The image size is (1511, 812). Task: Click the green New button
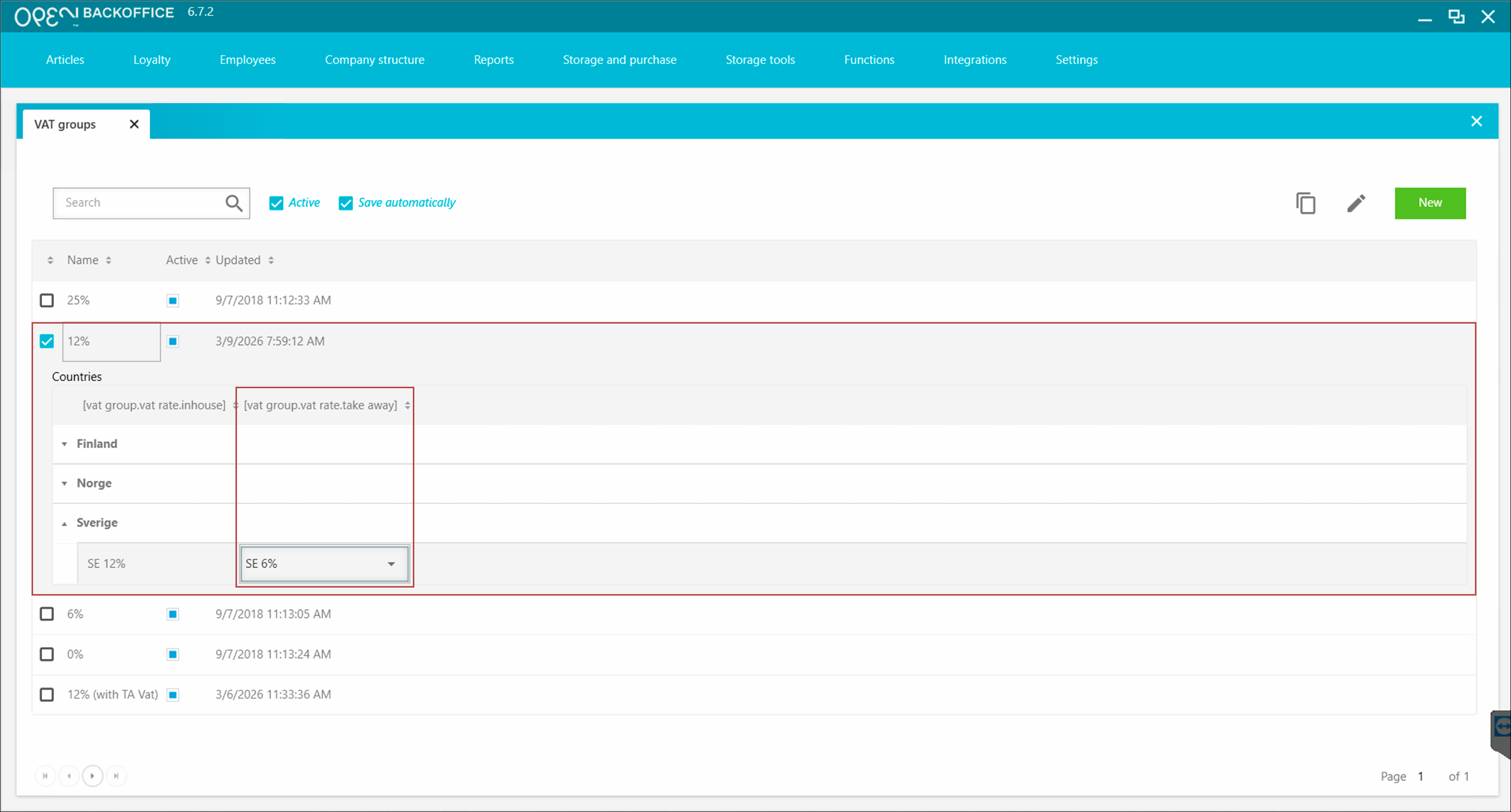1429,203
